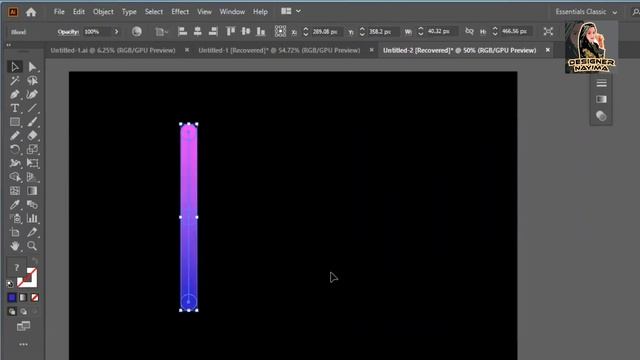Open Edit Toolbar three dots
Viewport: 640px width, 360px height.
(24, 344)
